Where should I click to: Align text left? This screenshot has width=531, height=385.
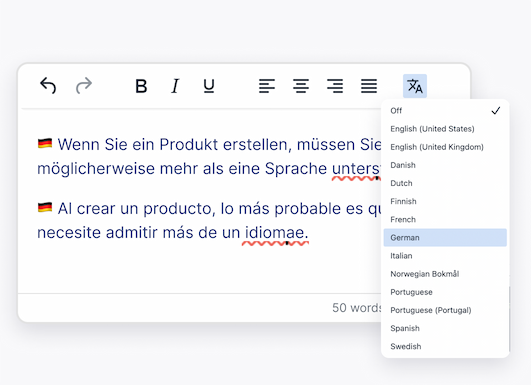point(267,86)
